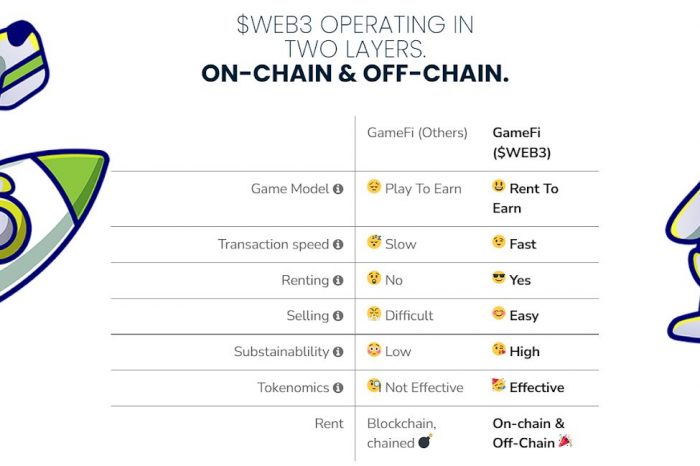Click the info icon beside Selling

coord(338,316)
